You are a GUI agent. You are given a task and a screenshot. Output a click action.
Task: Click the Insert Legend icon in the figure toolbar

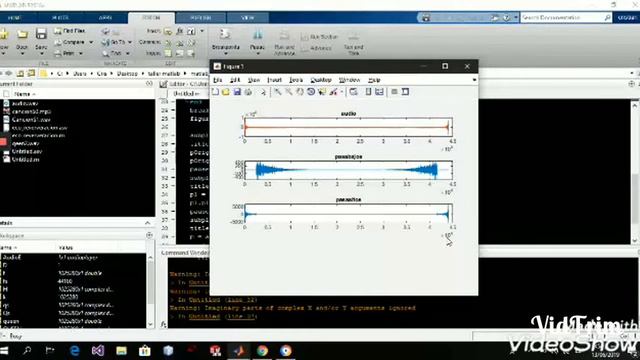click(380, 92)
